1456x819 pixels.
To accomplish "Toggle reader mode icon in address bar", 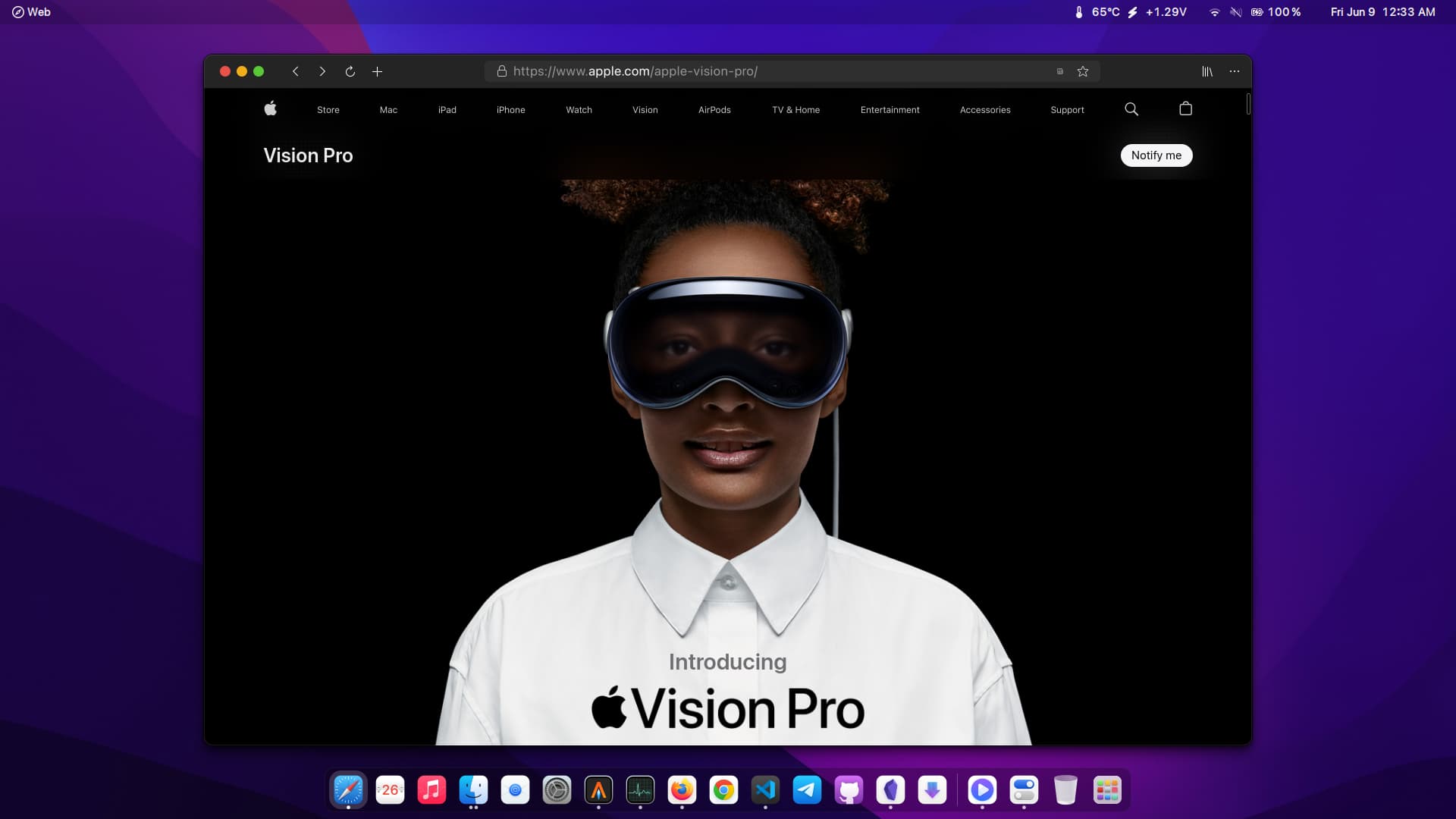I will [x=1060, y=71].
